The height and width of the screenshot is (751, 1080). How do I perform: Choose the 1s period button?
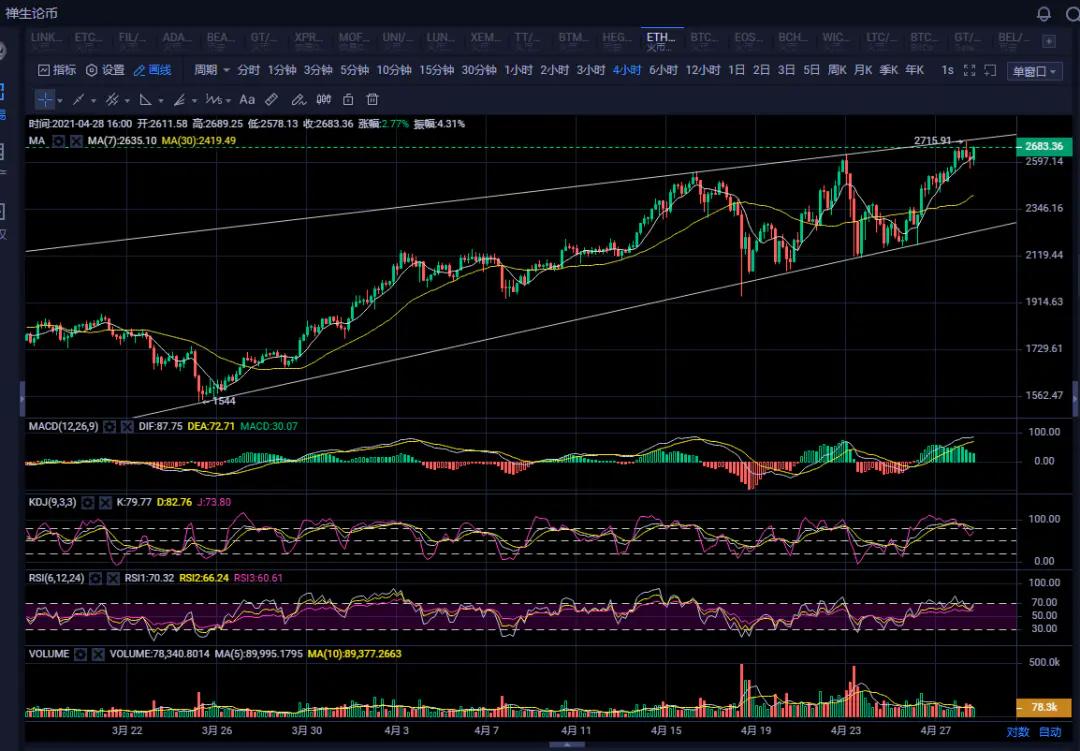pyautogui.click(x=948, y=70)
